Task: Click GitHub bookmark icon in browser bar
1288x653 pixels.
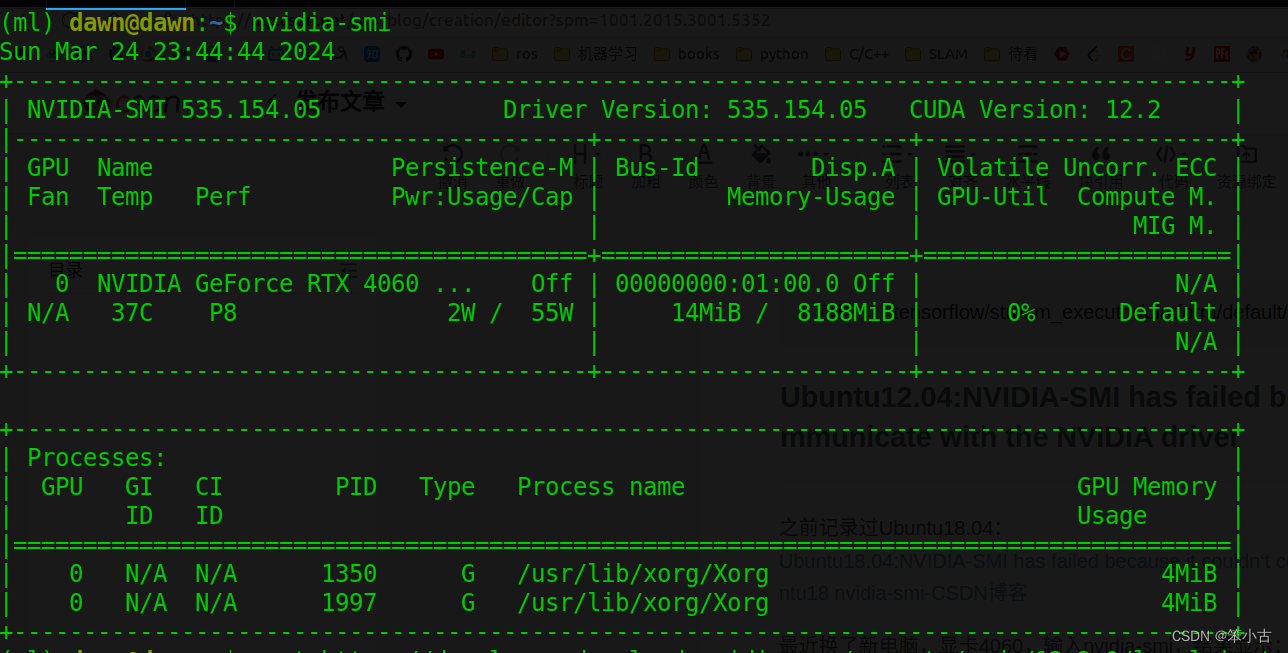Action: [x=404, y=54]
